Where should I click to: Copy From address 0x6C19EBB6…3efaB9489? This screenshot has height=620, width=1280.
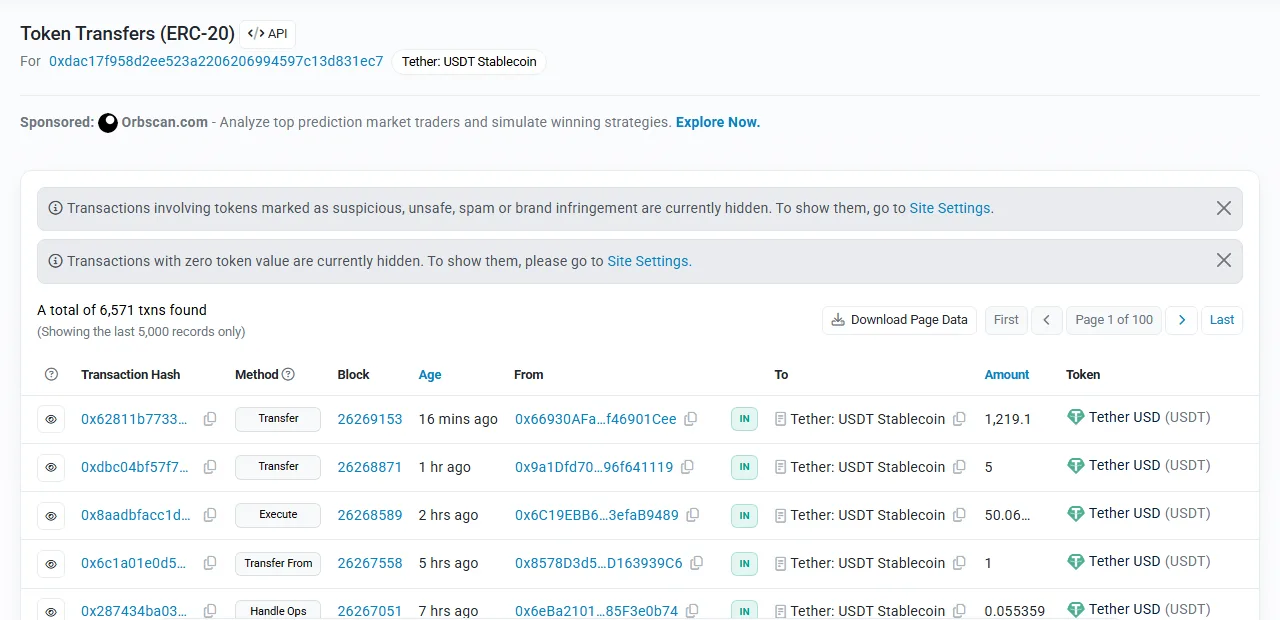(693, 515)
